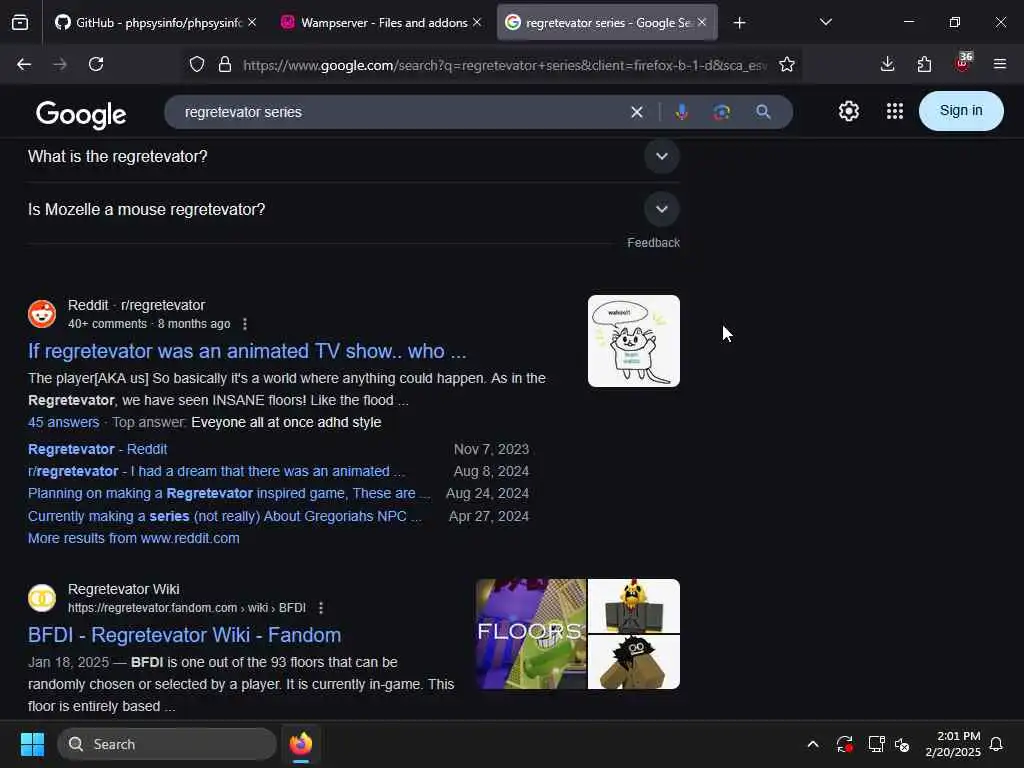Open the Firefox downloads panel
Screen dimensions: 1024x768
tap(888, 64)
